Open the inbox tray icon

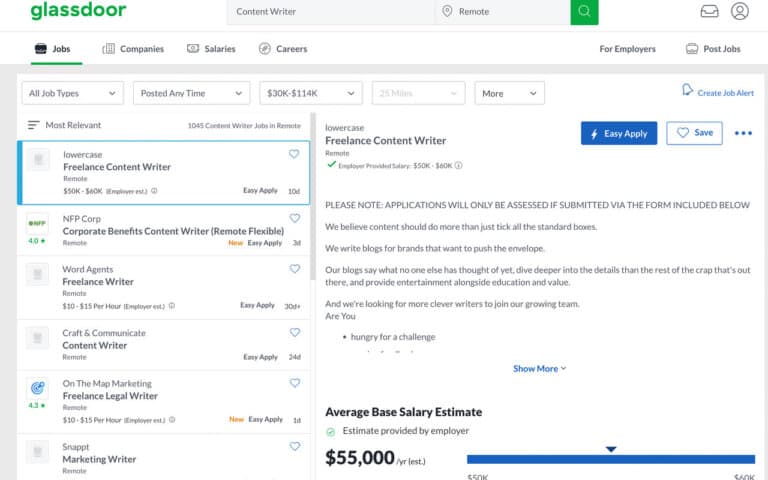[709, 12]
